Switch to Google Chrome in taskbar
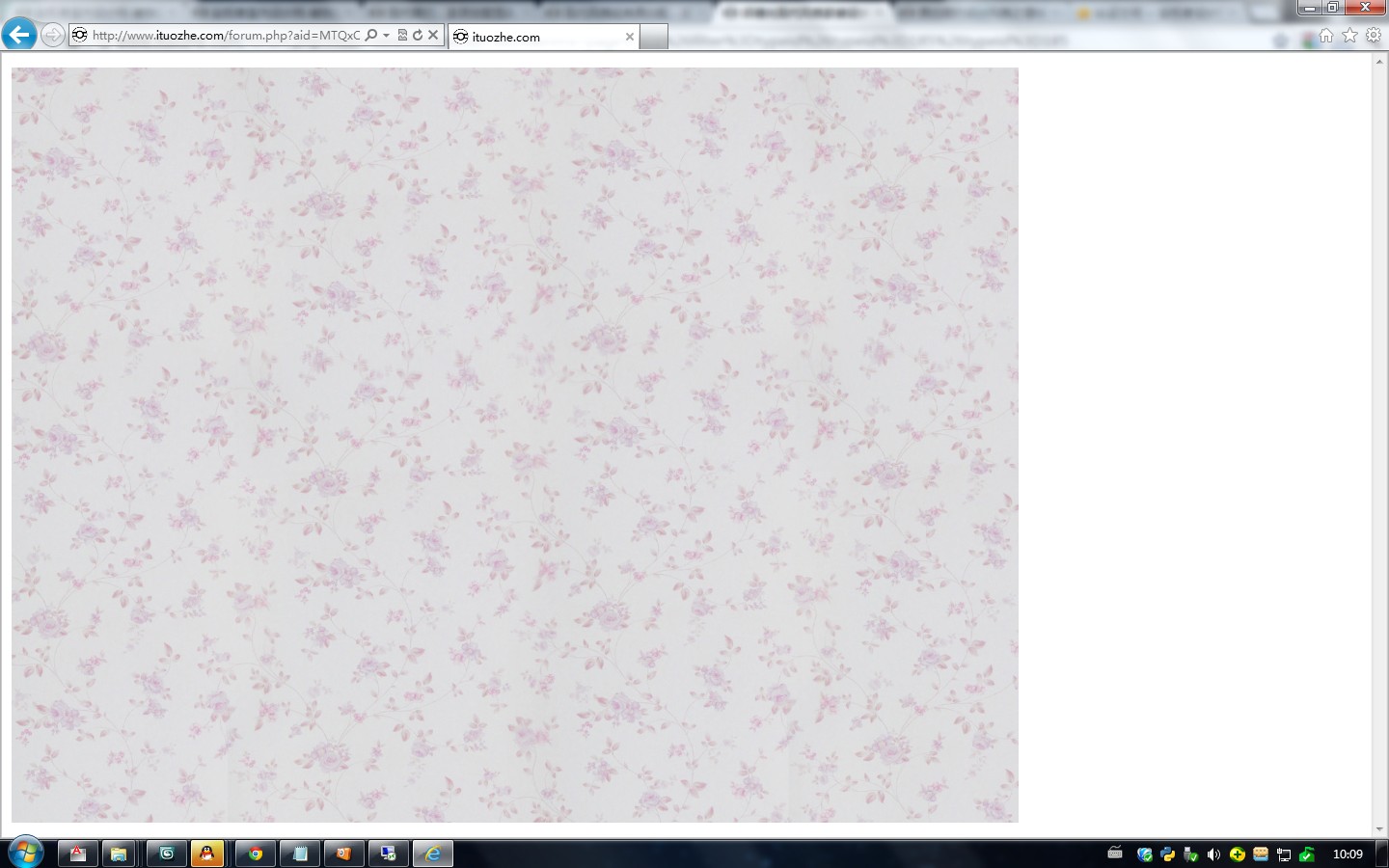The height and width of the screenshot is (868, 1389). (x=256, y=854)
